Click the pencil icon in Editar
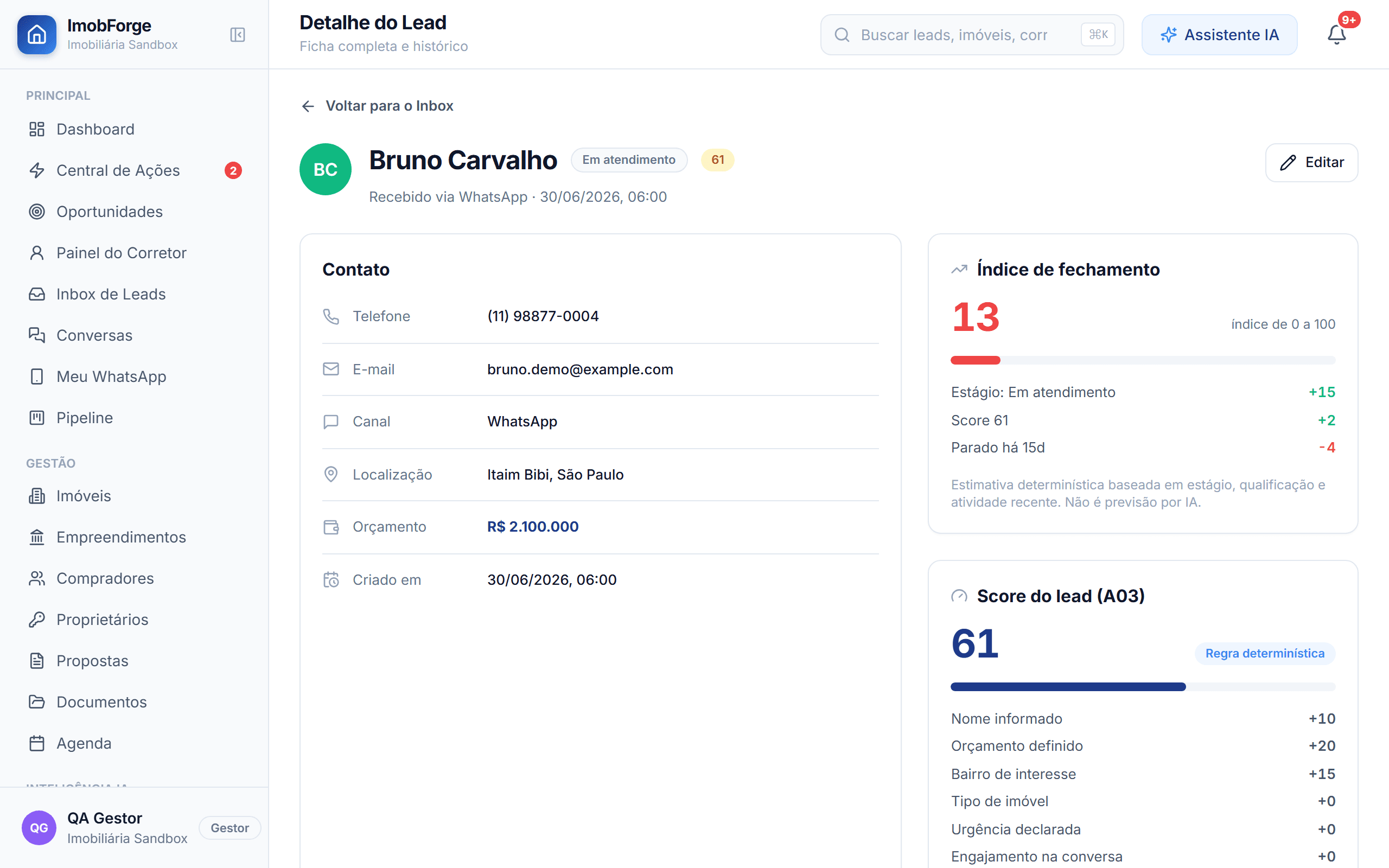Image resolution: width=1389 pixels, height=868 pixels. pos(1288,162)
